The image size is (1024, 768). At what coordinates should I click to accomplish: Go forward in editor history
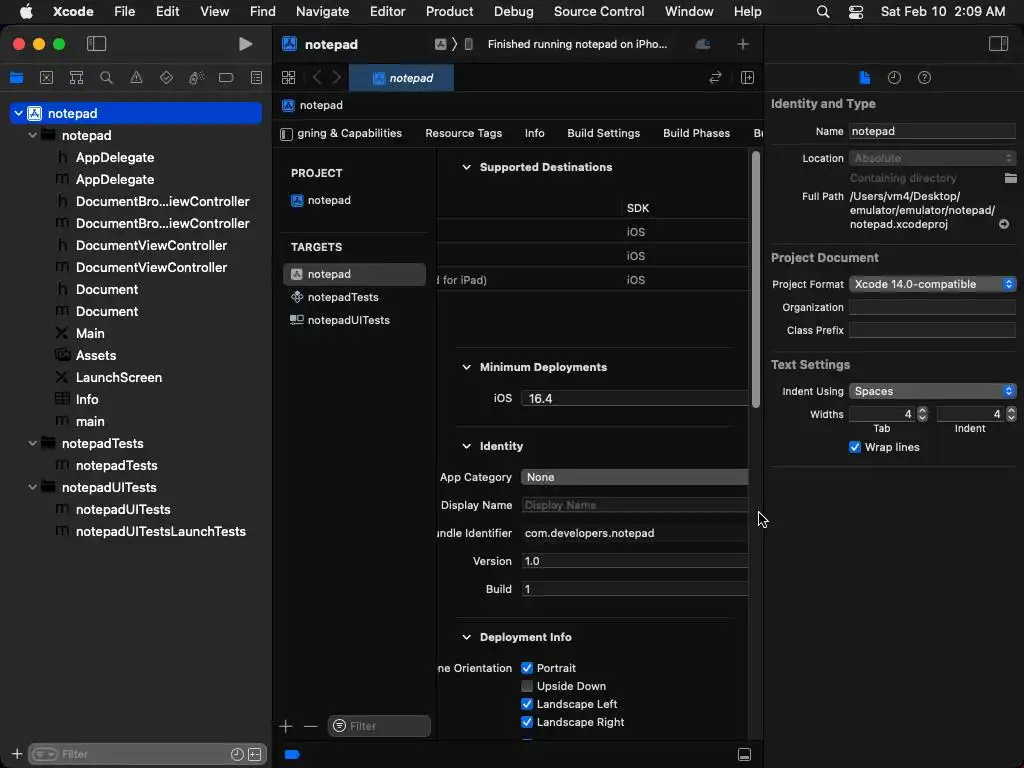[337, 78]
